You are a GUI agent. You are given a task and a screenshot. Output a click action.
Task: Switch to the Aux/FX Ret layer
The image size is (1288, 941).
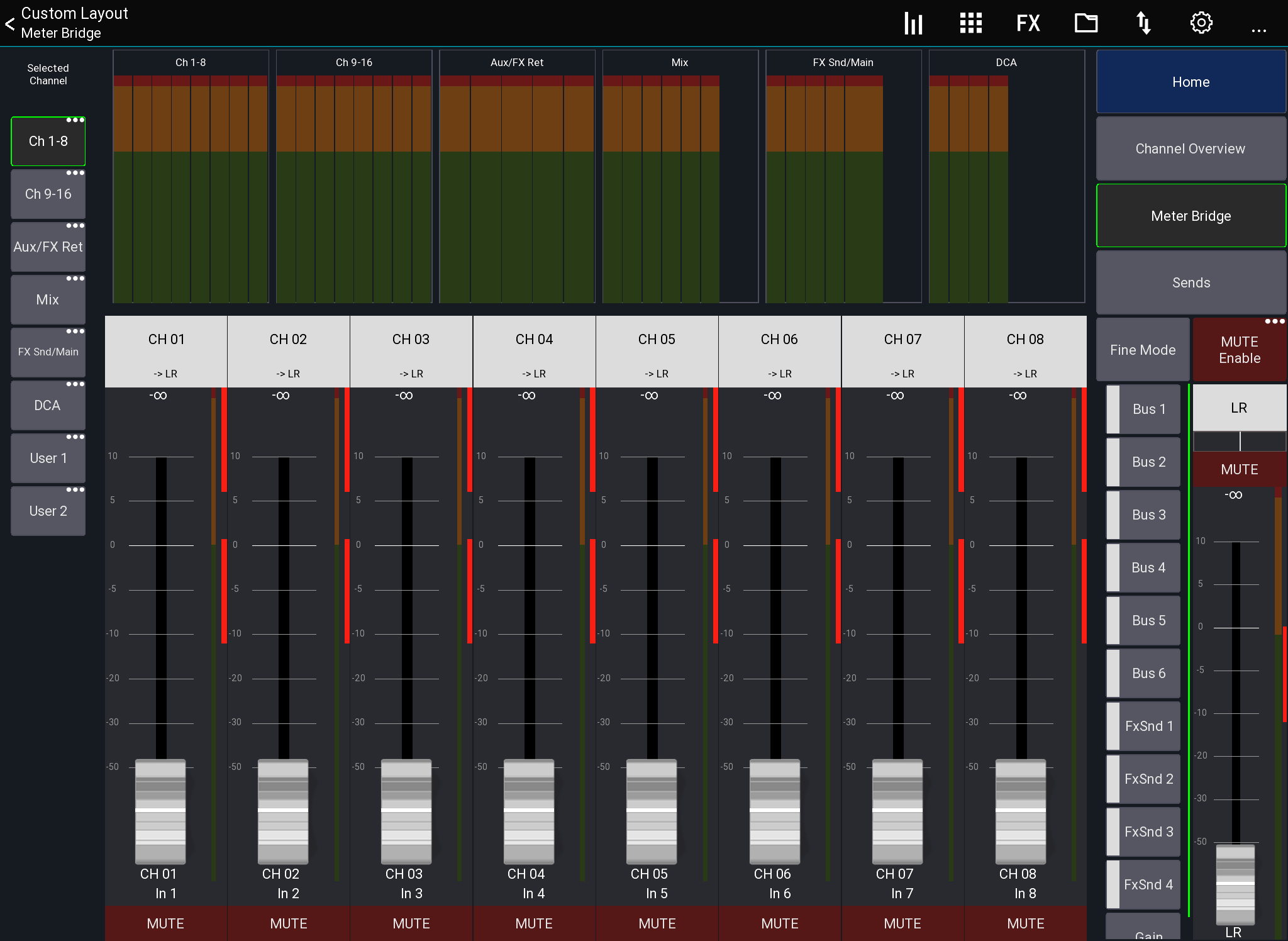pyautogui.click(x=48, y=247)
